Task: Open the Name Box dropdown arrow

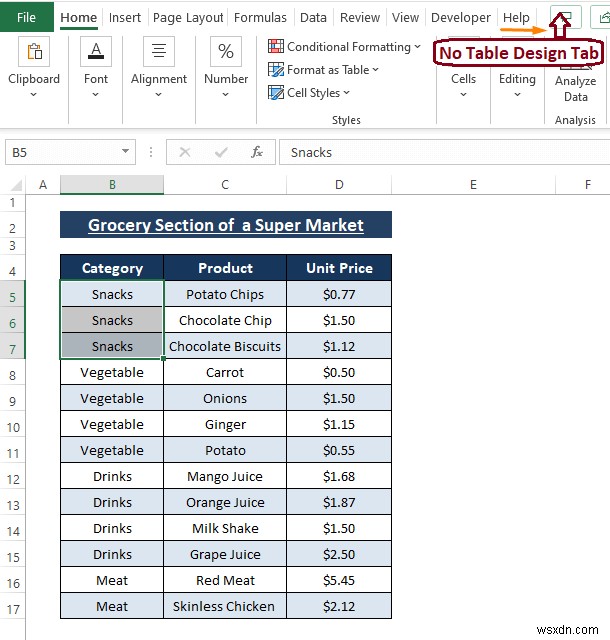Action: [125, 151]
